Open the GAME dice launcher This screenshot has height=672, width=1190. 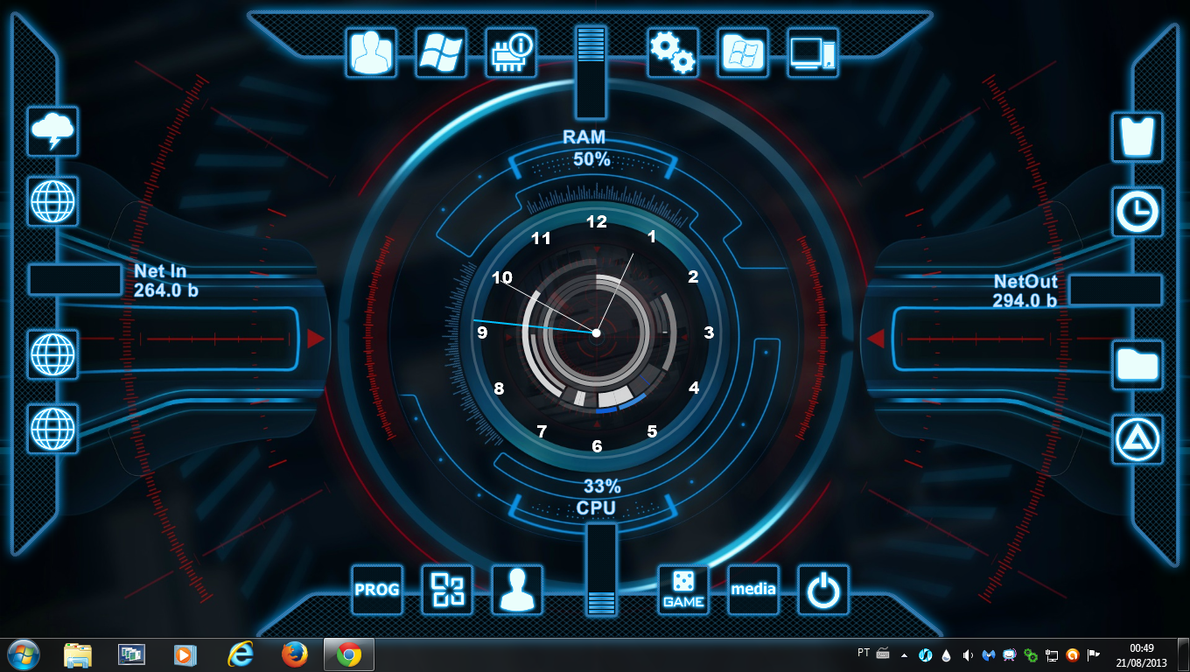pos(683,589)
